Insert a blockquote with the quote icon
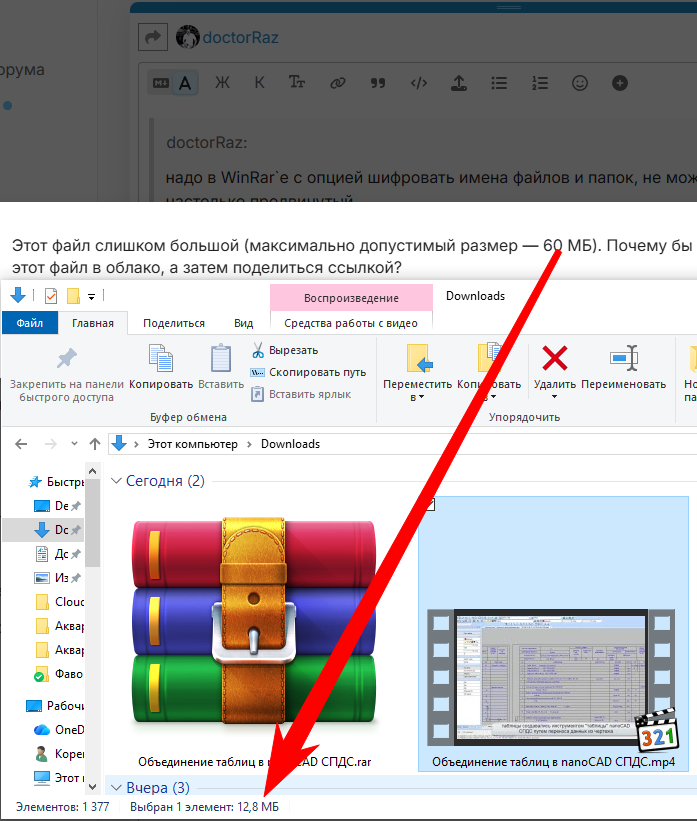This screenshot has height=821, width=697. pos(377,83)
